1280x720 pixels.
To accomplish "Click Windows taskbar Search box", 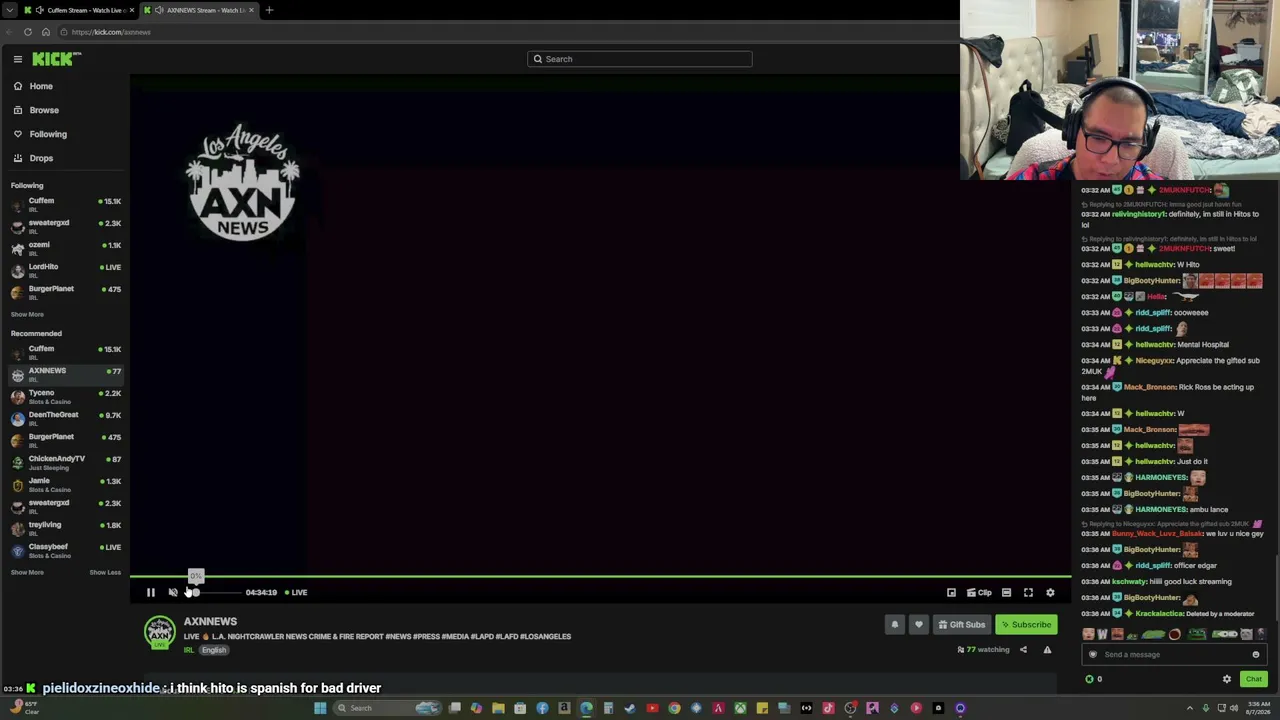I will click(388, 708).
